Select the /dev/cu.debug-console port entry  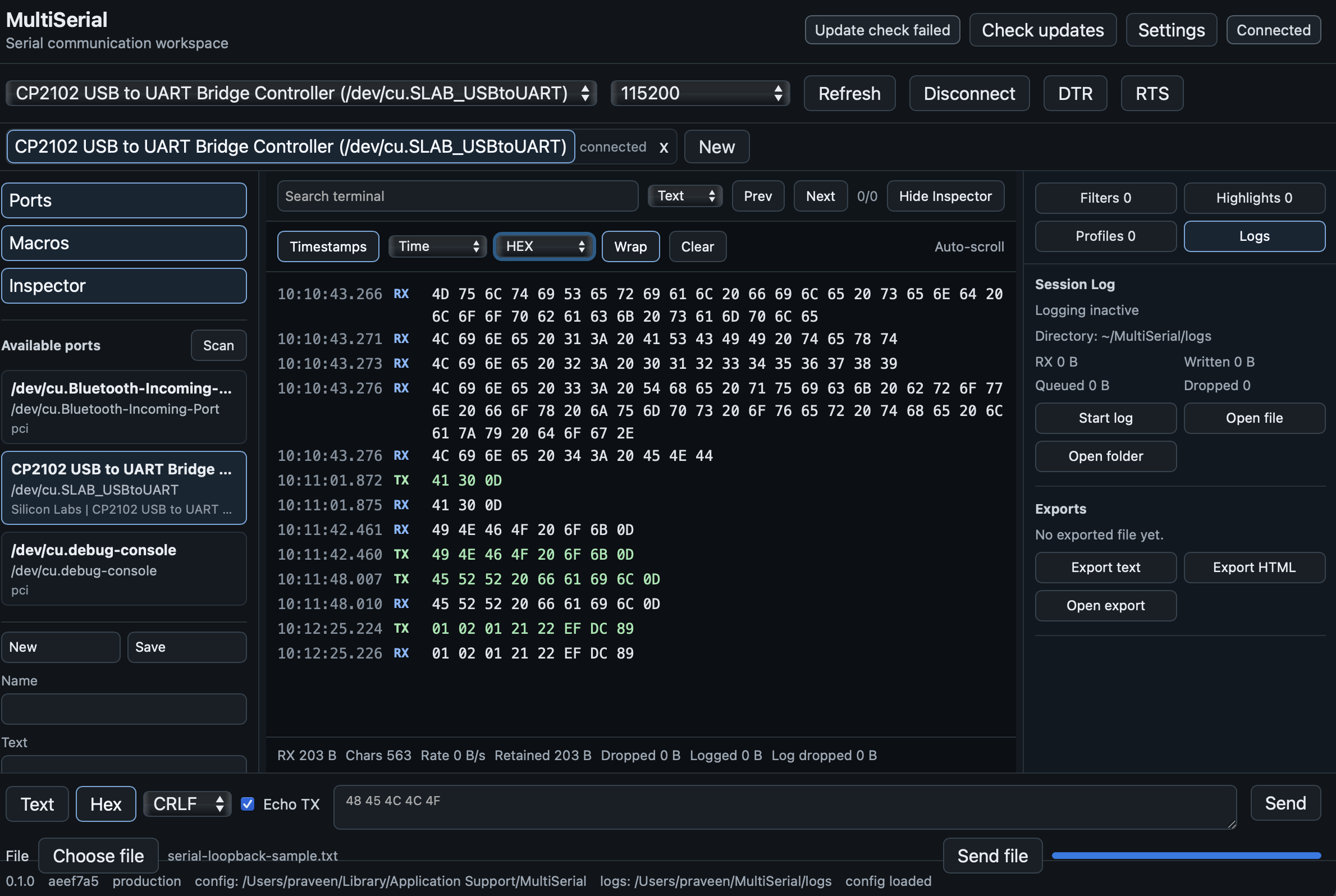pyautogui.click(x=124, y=569)
